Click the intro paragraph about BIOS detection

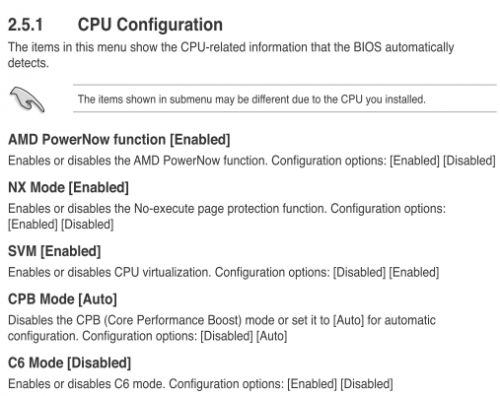pos(231,55)
